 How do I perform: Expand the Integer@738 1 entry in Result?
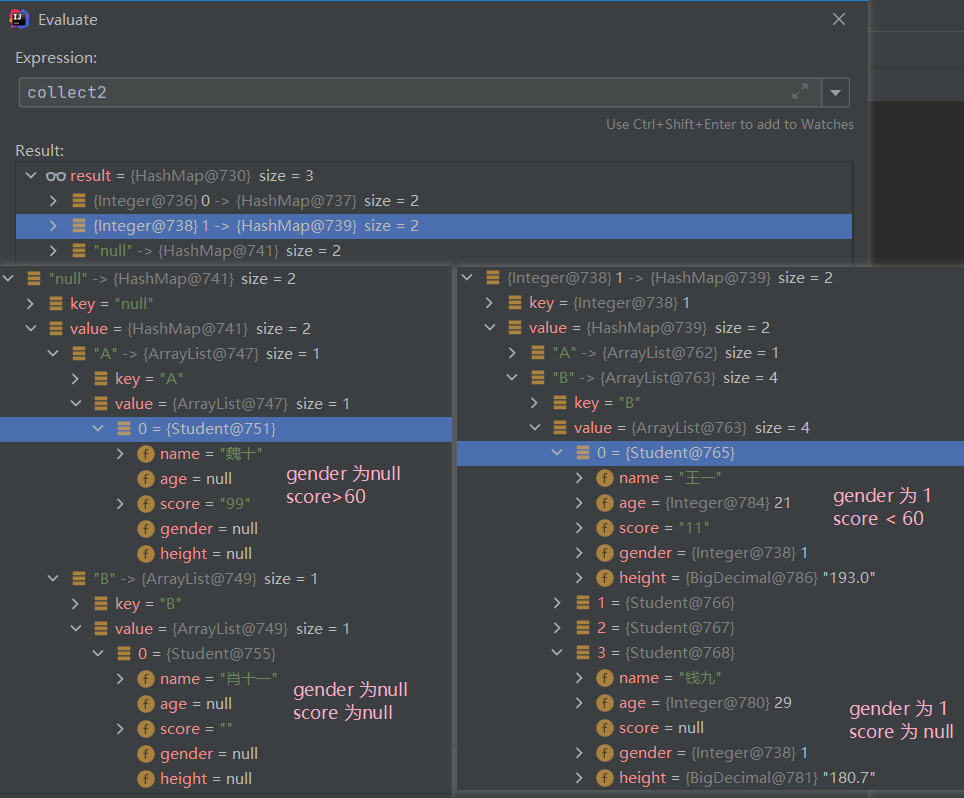point(53,226)
